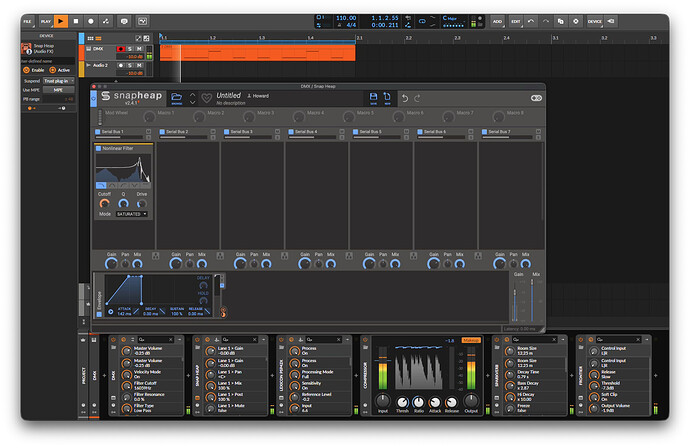Viewport: 690px width, 448px height.
Task: Adjust the Macro 4 knob
Action: coord(298,117)
